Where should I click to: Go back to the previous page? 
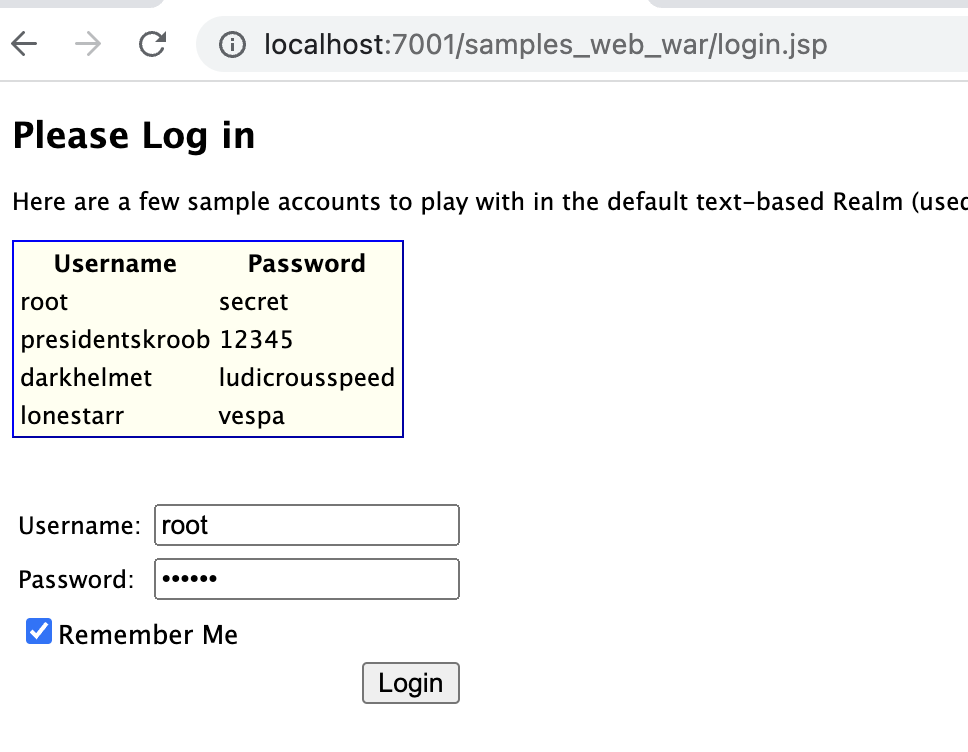point(24,44)
